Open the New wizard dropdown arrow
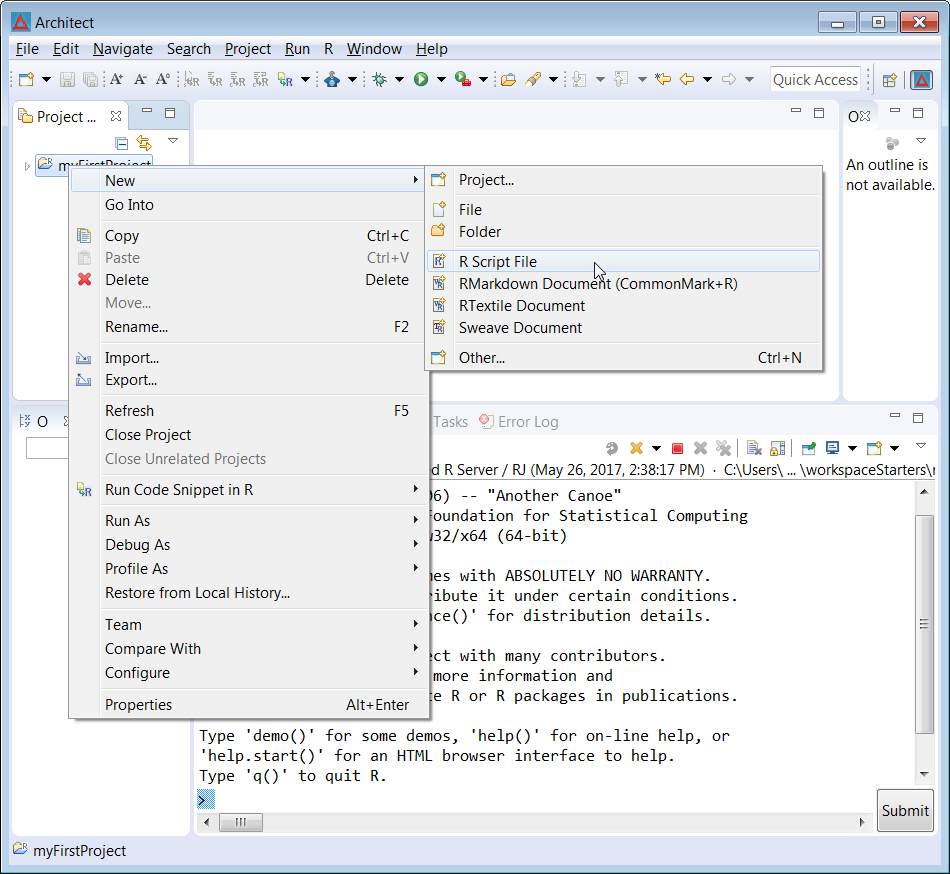 pos(46,79)
